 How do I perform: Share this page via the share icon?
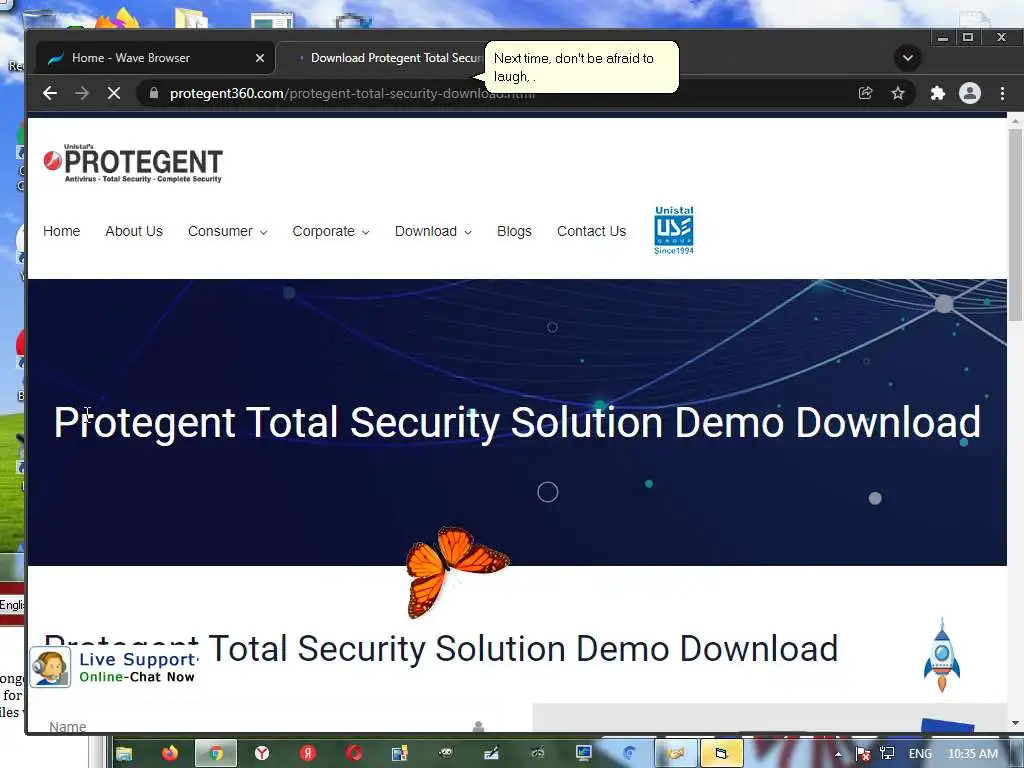pos(865,93)
